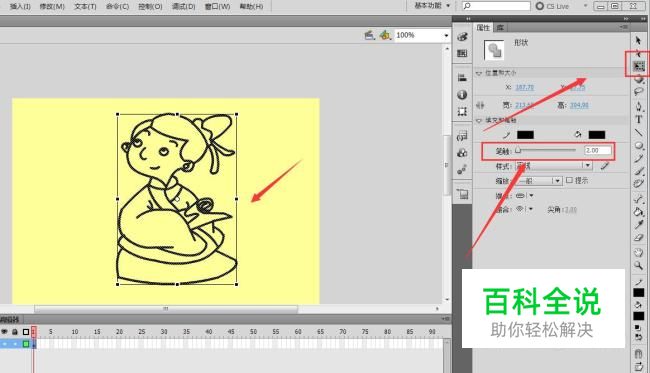Switch to the 库 library tab
Viewport: 650px width, 373px height.
tap(500, 27)
